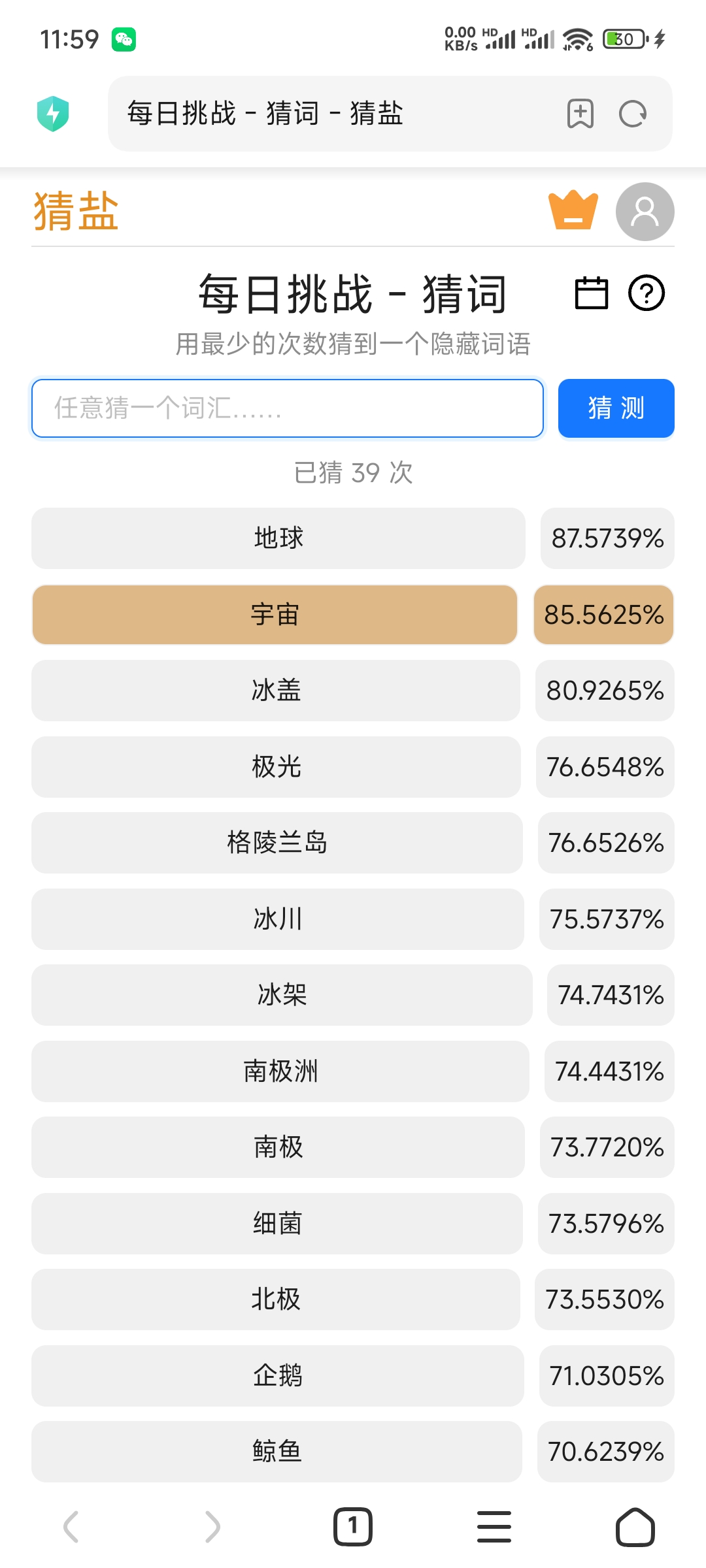
Task: Navigate back in the browser
Action: coord(71,1527)
